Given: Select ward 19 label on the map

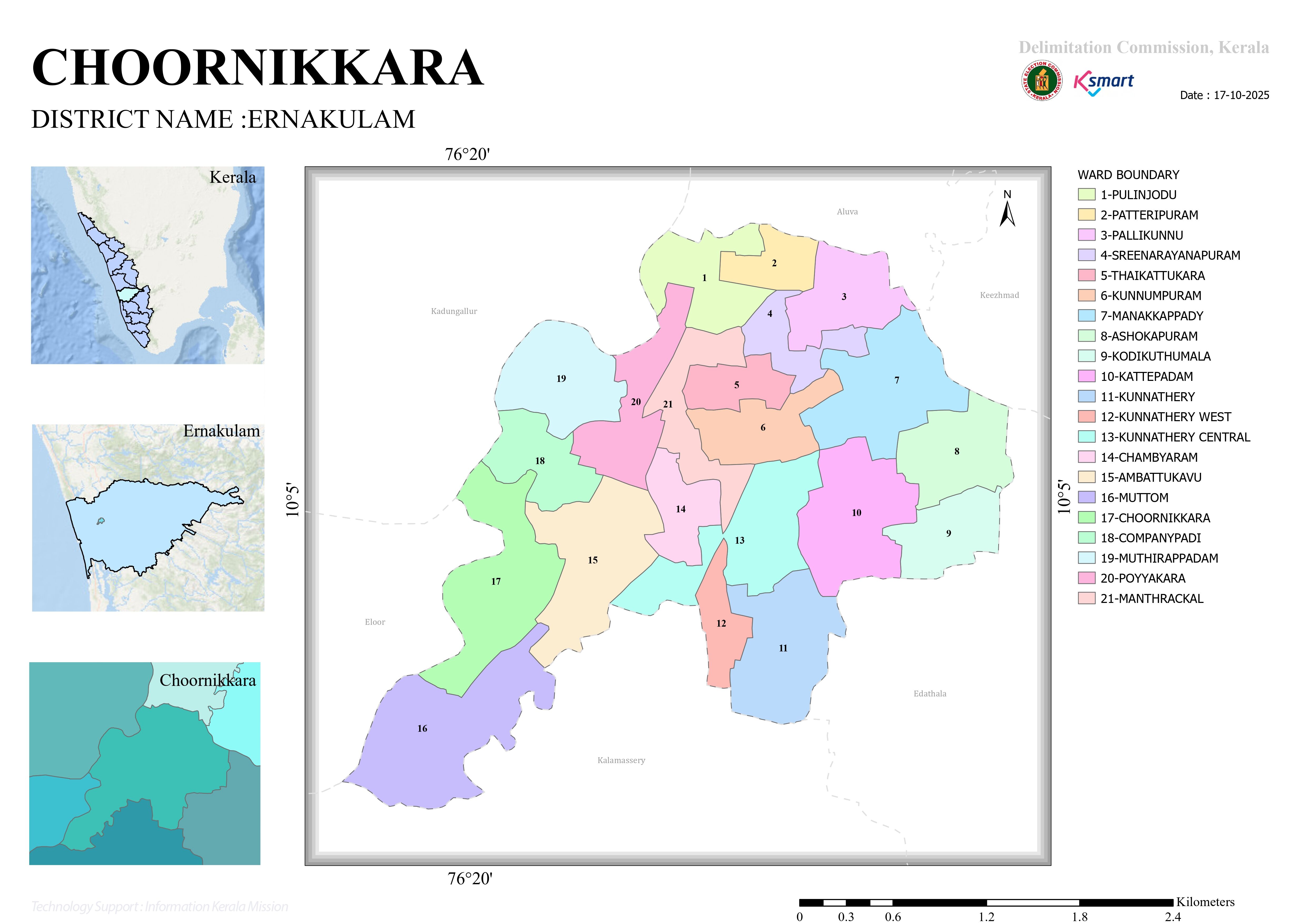Looking at the screenshot, I should coord(561,378).
